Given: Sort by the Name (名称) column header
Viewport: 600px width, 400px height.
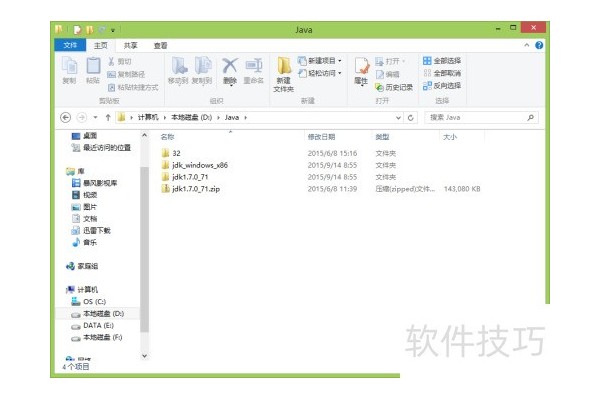Looking at the screenshot, I should pos(167,137).
